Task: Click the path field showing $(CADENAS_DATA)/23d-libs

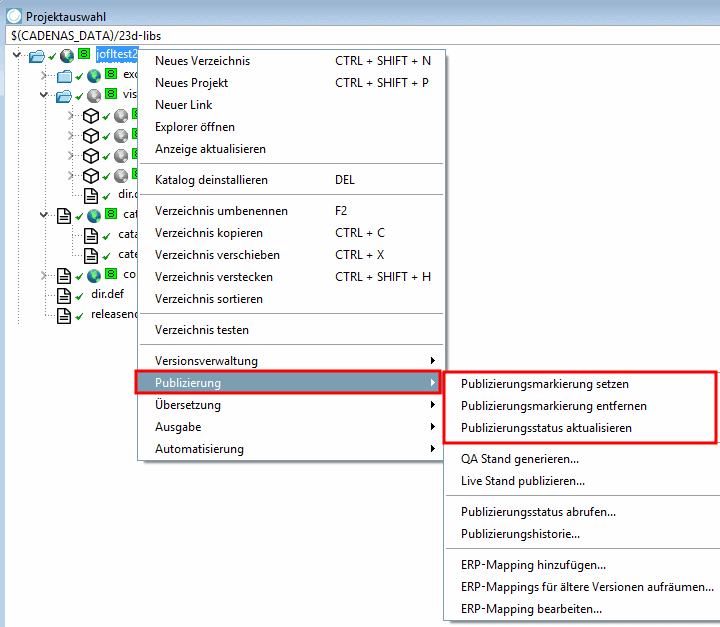Action: point(363,35)
